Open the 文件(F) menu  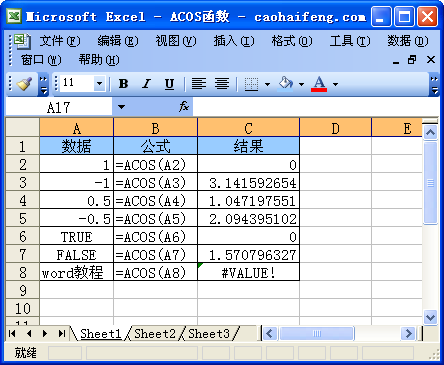pyautogui.click(x=60, y=41)
